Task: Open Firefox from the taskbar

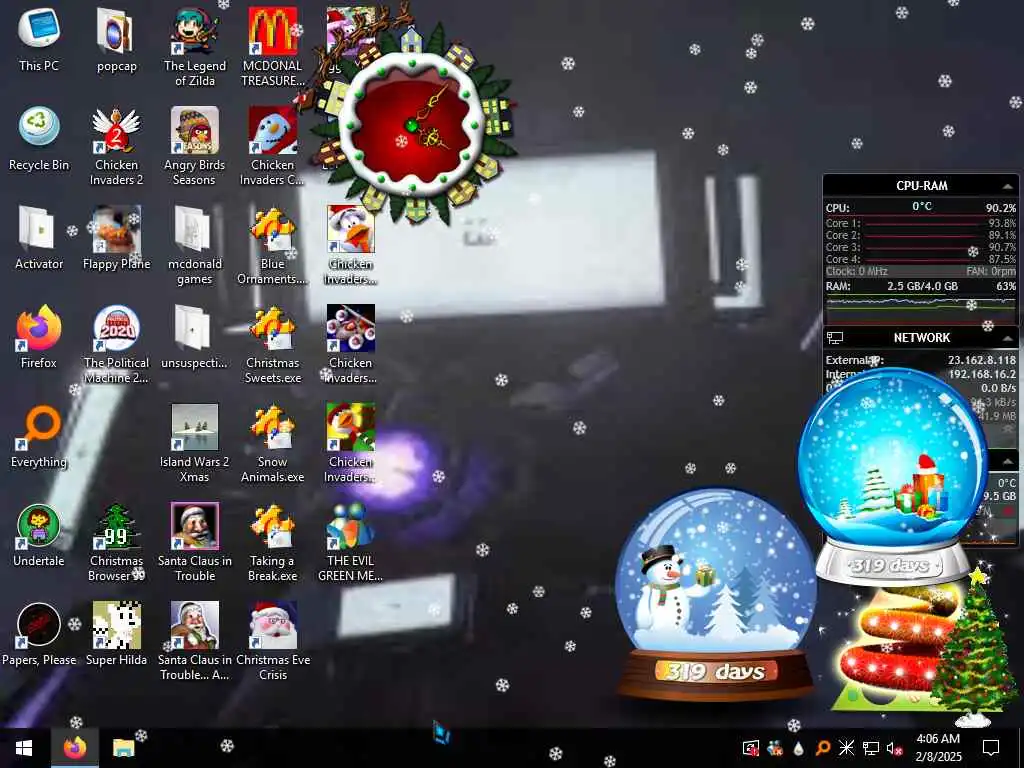Action: pyautogui.click(x=74, y=748)
